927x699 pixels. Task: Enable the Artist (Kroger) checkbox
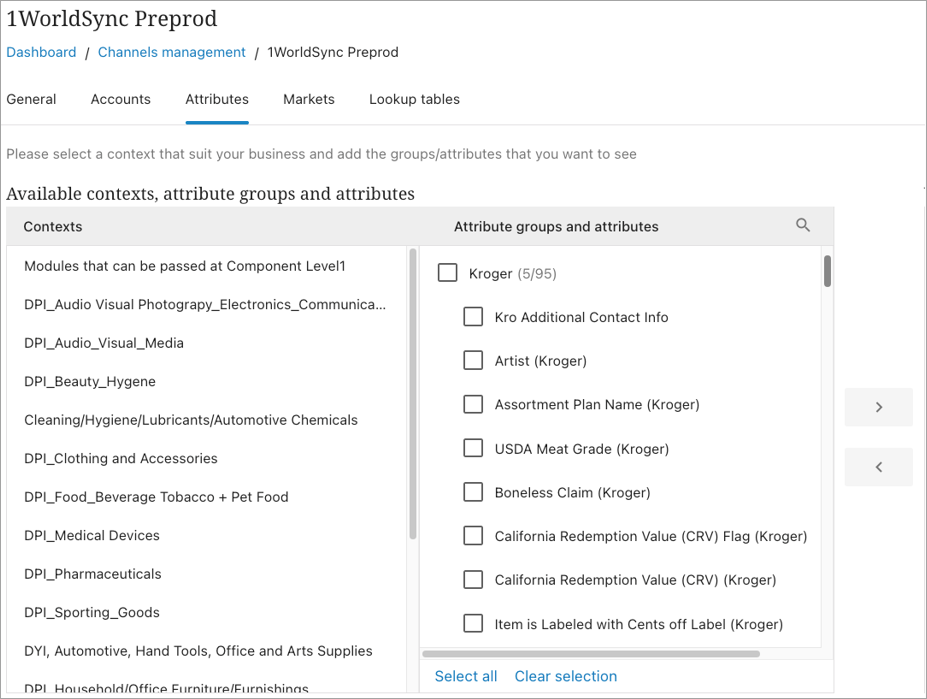473,360
